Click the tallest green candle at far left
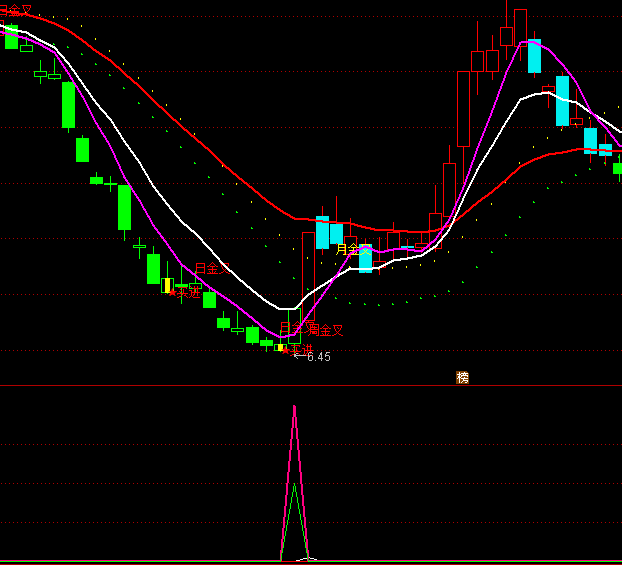 pyautogui.click(x=68, y=105)
